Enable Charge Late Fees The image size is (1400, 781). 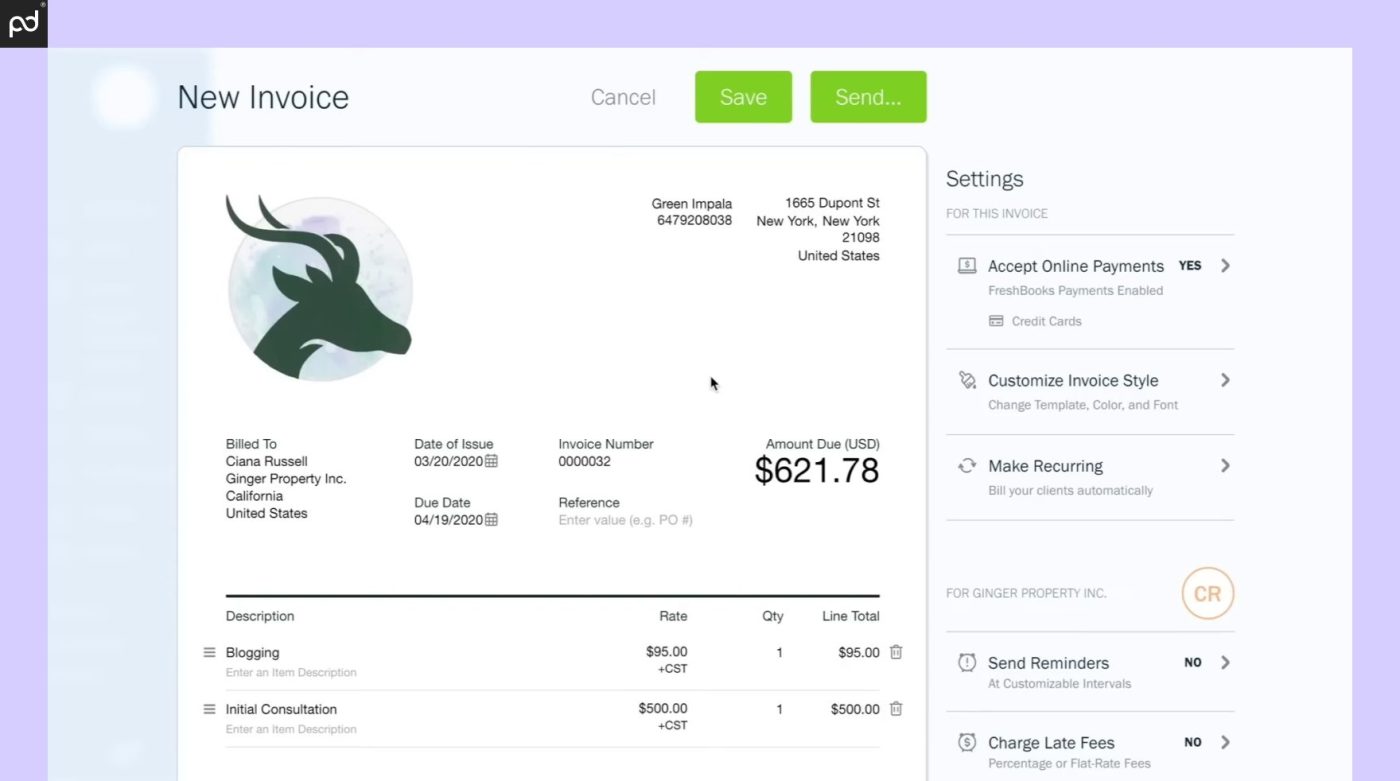1192,742
